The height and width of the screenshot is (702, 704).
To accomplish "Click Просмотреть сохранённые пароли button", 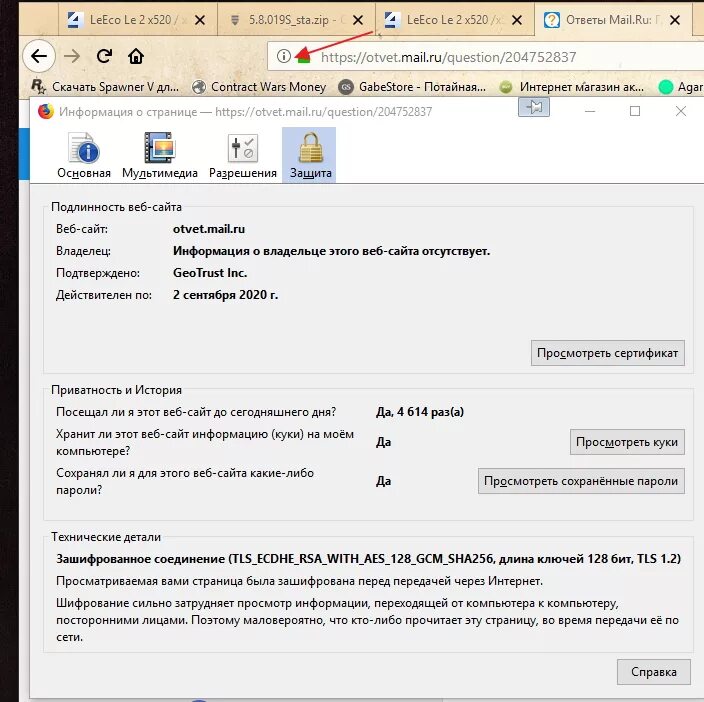I will tap(581, 481).
